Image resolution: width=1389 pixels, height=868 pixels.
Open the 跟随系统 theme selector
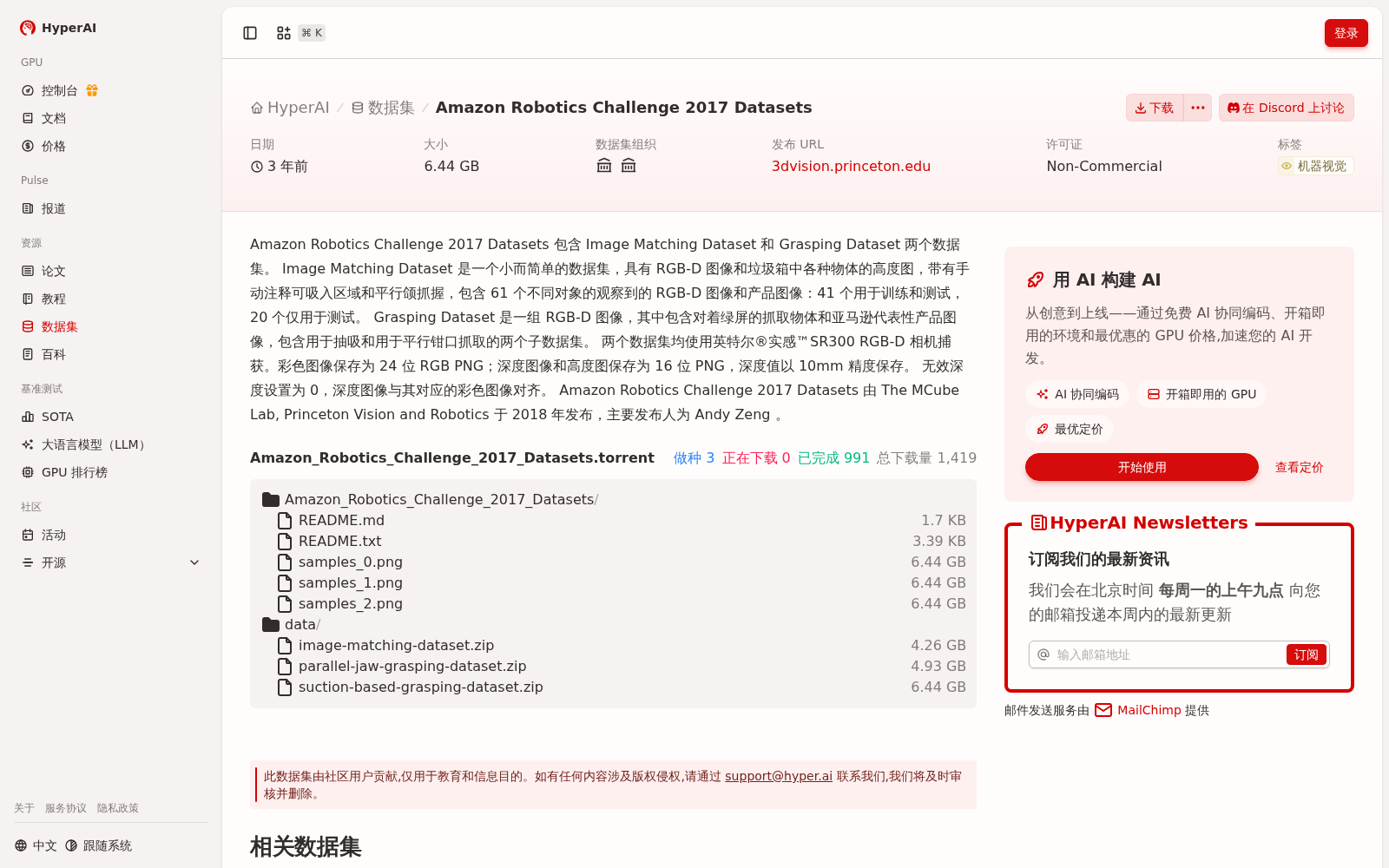[x=98, y=845]
